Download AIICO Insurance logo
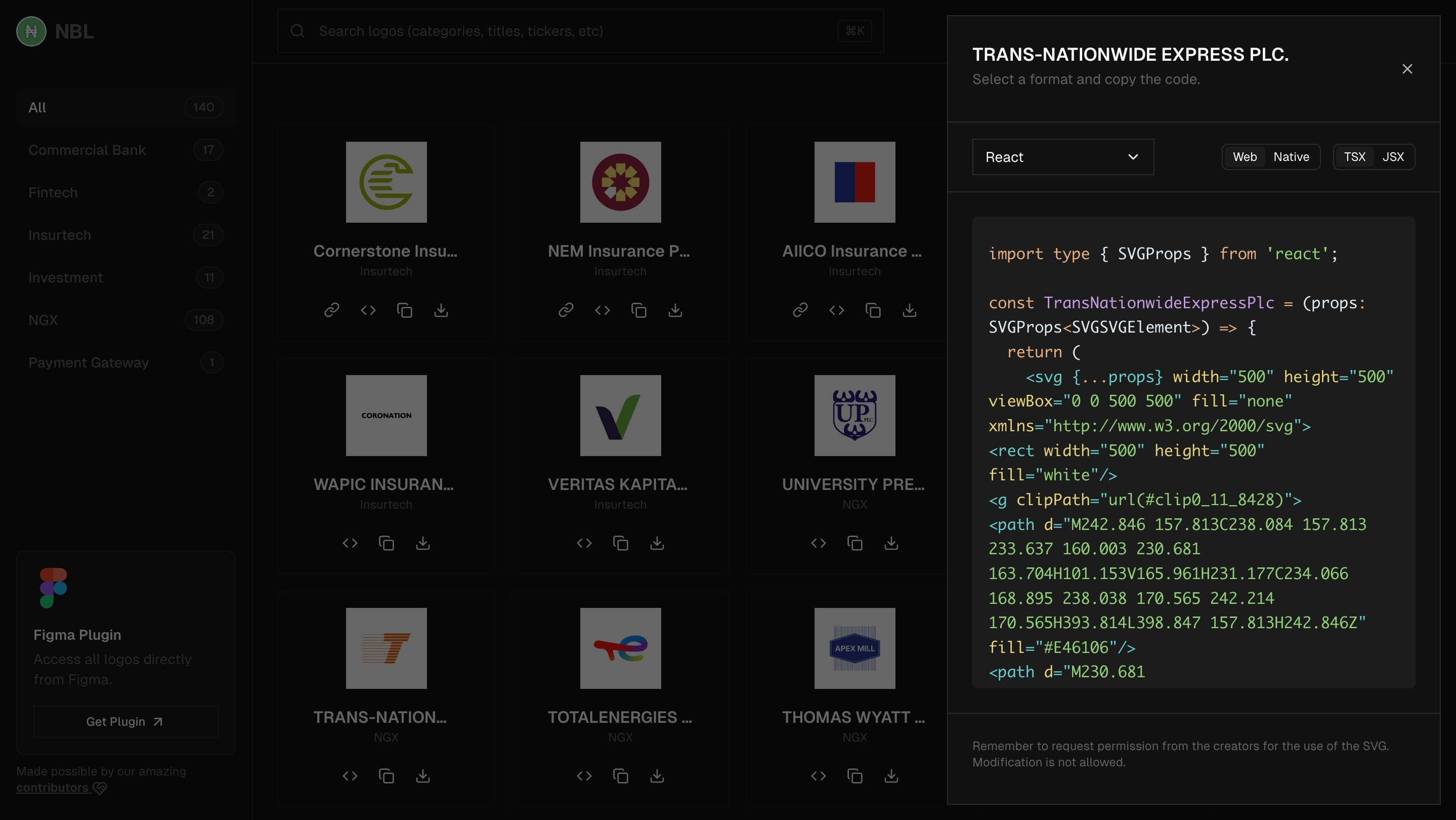Image resolution: width=1456 pixels, height=820 pixels. (x=910, y=310)
